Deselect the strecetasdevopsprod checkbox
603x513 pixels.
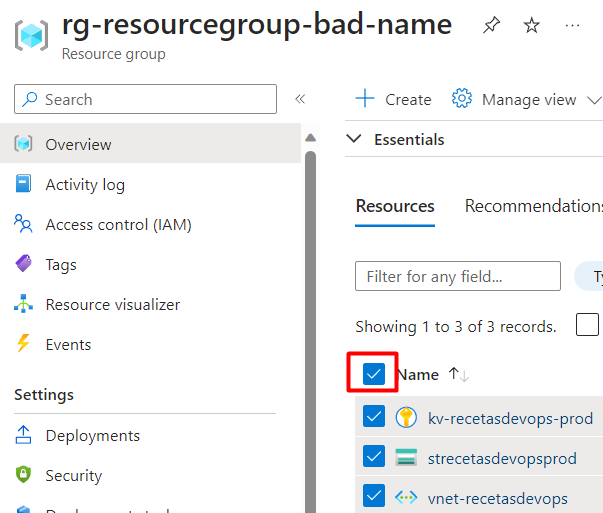[374, 456]
